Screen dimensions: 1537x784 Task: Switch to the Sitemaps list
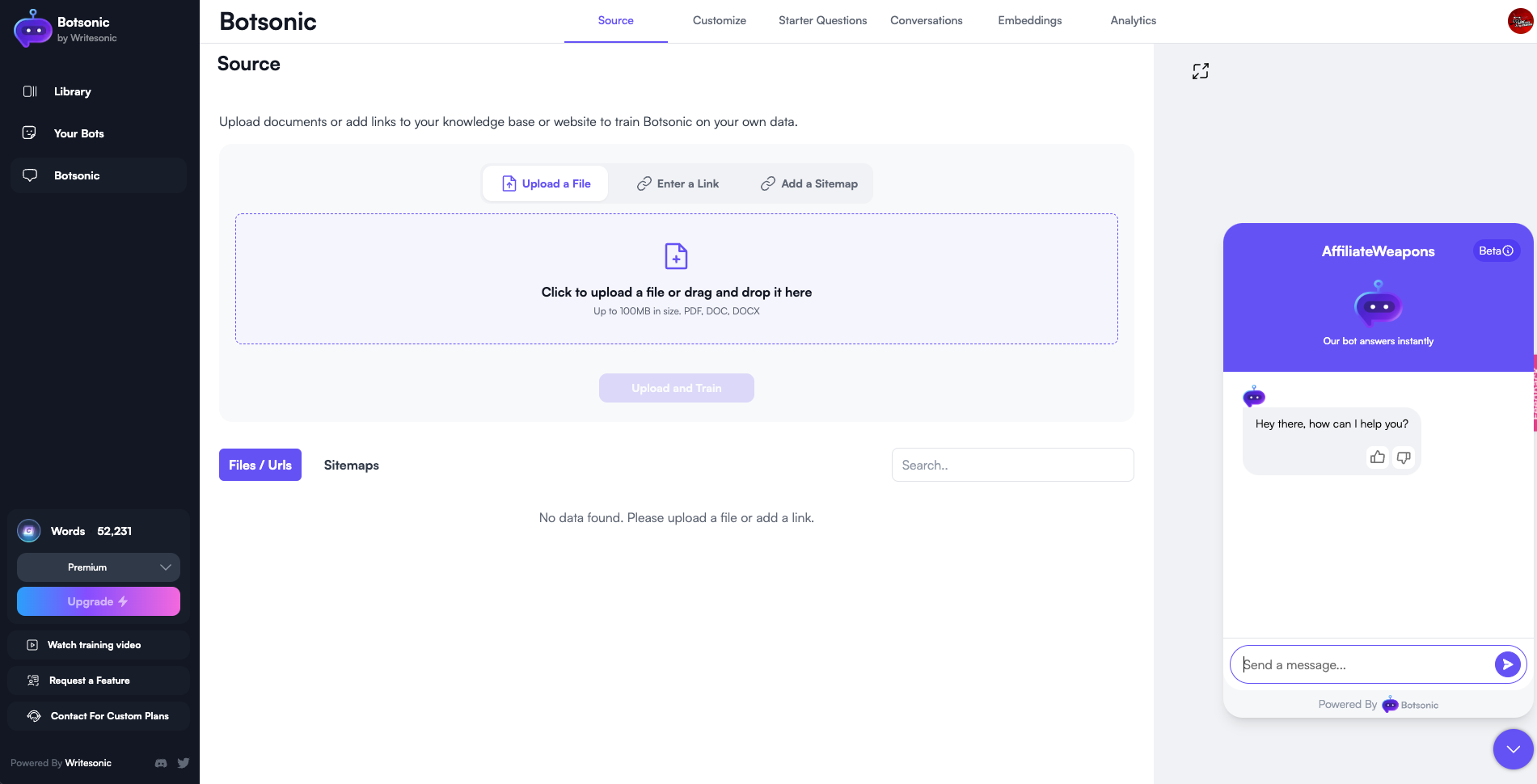[351, 466]
